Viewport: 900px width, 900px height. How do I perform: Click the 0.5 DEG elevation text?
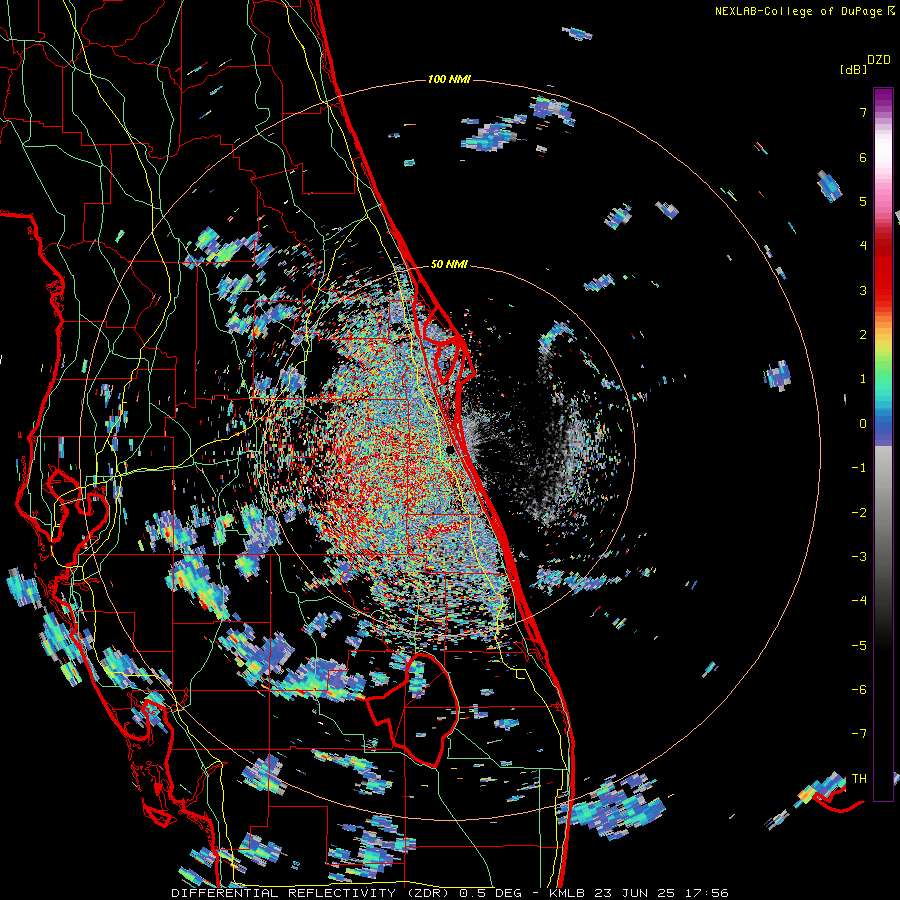point(490,893)
